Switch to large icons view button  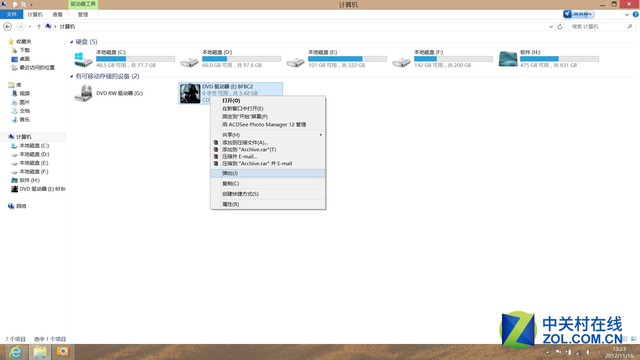tap(633, 339)
